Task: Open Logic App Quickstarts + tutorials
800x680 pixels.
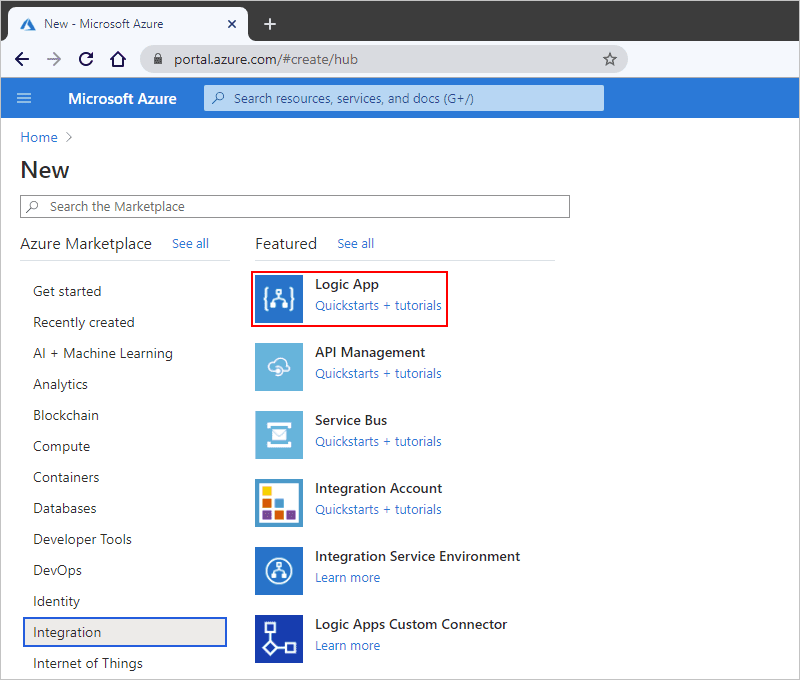Action: tap(378, 306)
